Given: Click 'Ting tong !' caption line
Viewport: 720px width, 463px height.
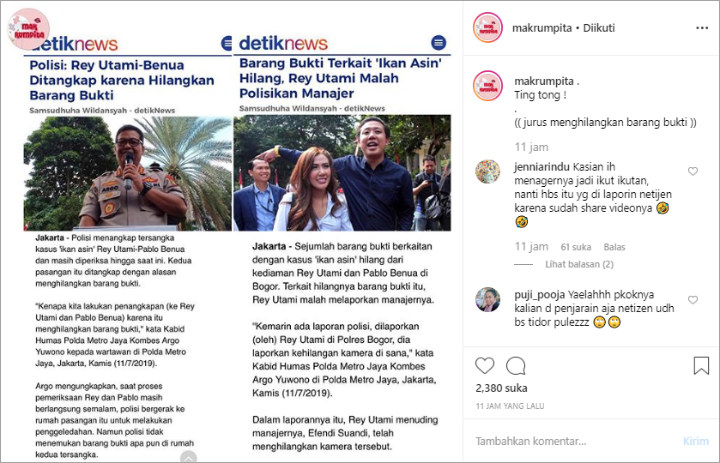Looking at the screenshot, I should tap(540, 95).
